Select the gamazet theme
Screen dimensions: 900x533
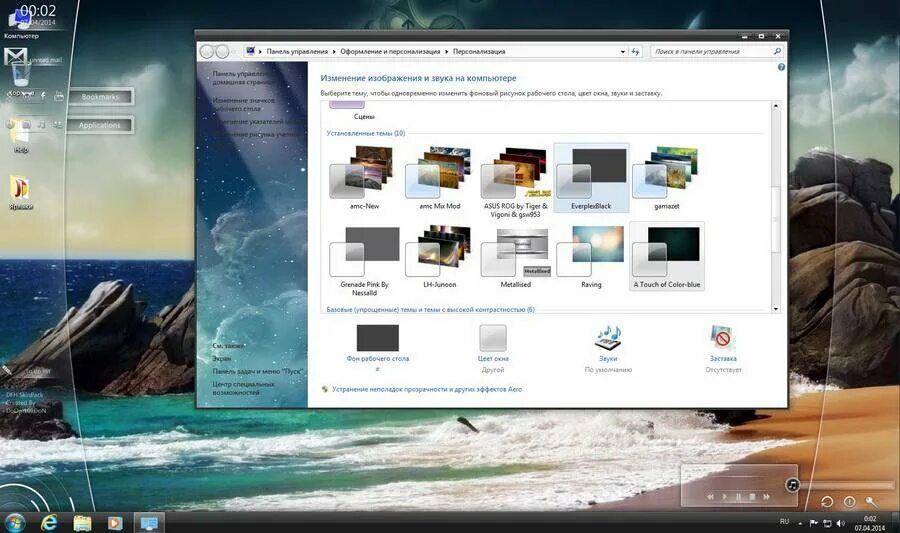pos(666,178)
